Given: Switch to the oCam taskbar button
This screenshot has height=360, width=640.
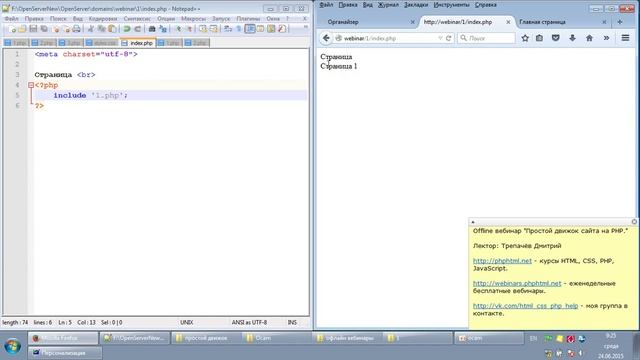Looking at the screenshot, I should (489, 338).
